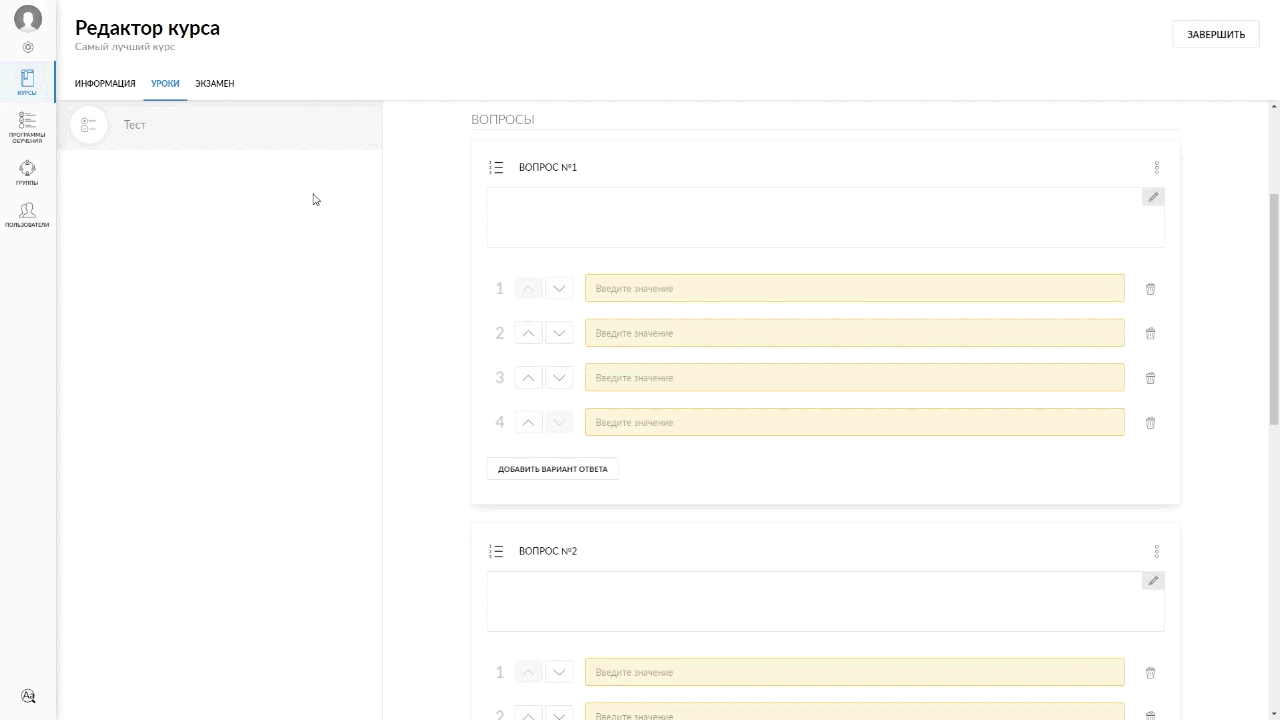Go to the Курсы section in sidebar
1280x720 pixels.
click(x=27, y=82)
